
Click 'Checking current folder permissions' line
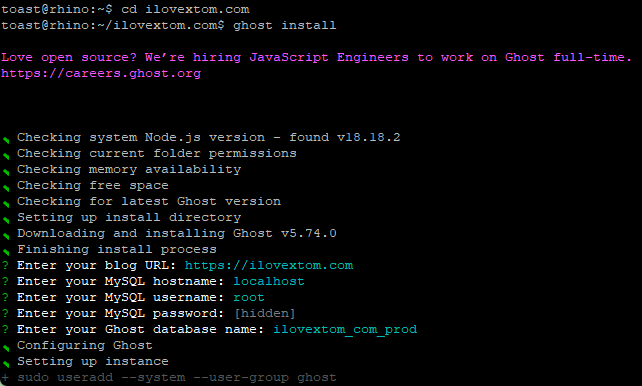[157, 153]
